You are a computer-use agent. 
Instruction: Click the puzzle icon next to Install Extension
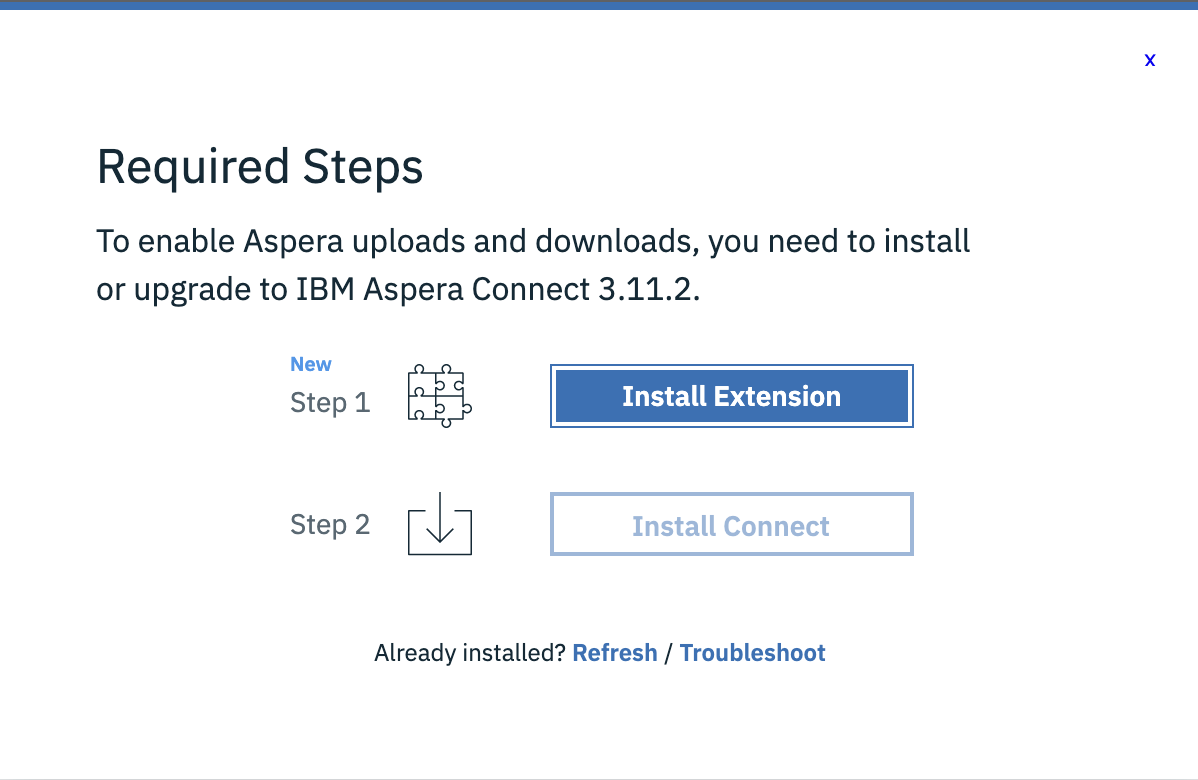point(439,395)
